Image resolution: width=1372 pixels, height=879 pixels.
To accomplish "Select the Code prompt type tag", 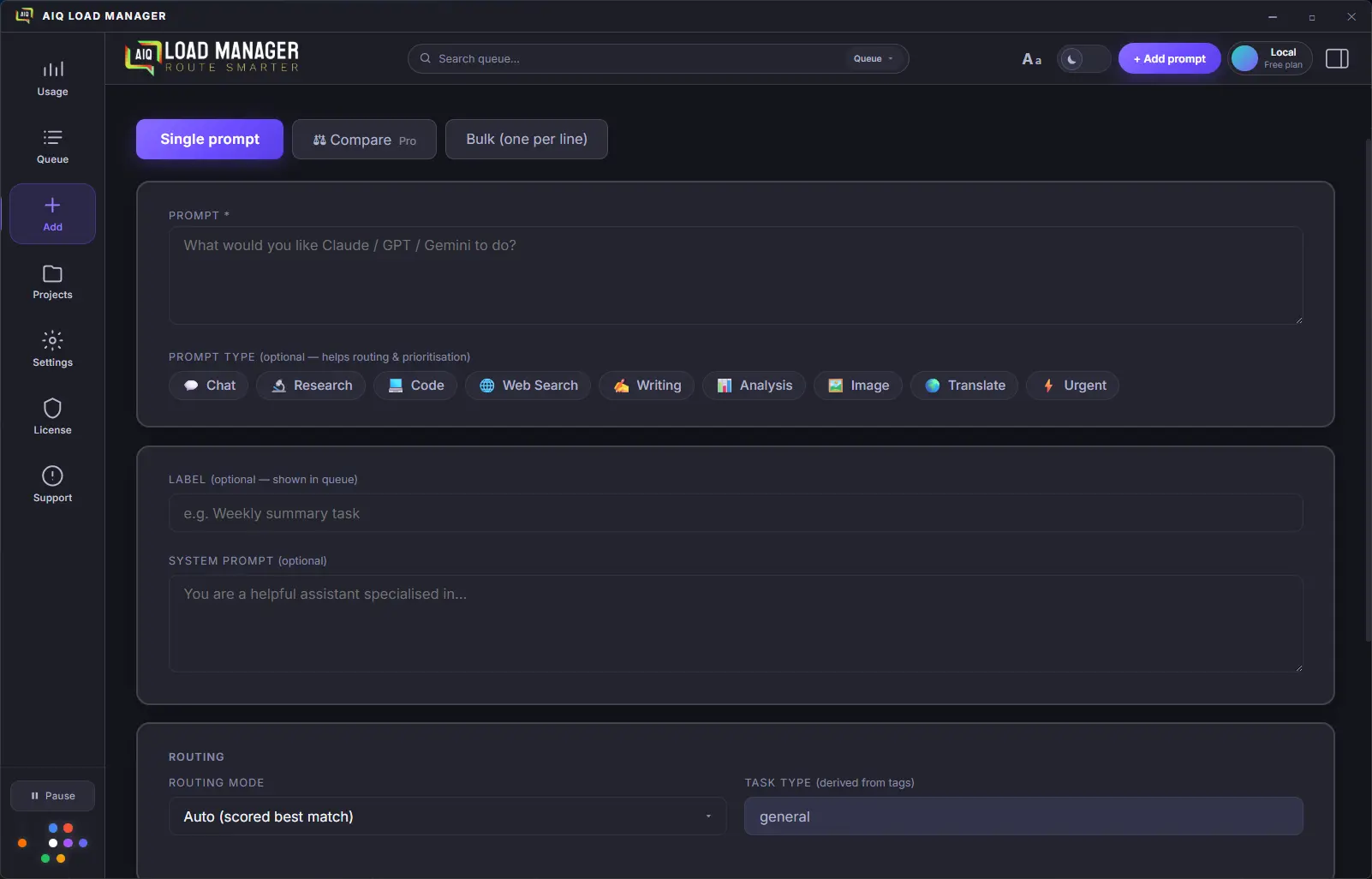I will click(415, 386).
